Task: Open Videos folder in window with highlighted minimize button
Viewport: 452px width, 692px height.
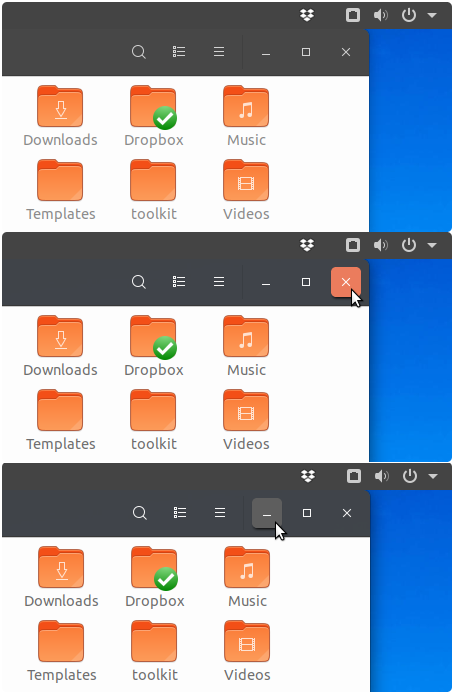Action: [247, 642]
